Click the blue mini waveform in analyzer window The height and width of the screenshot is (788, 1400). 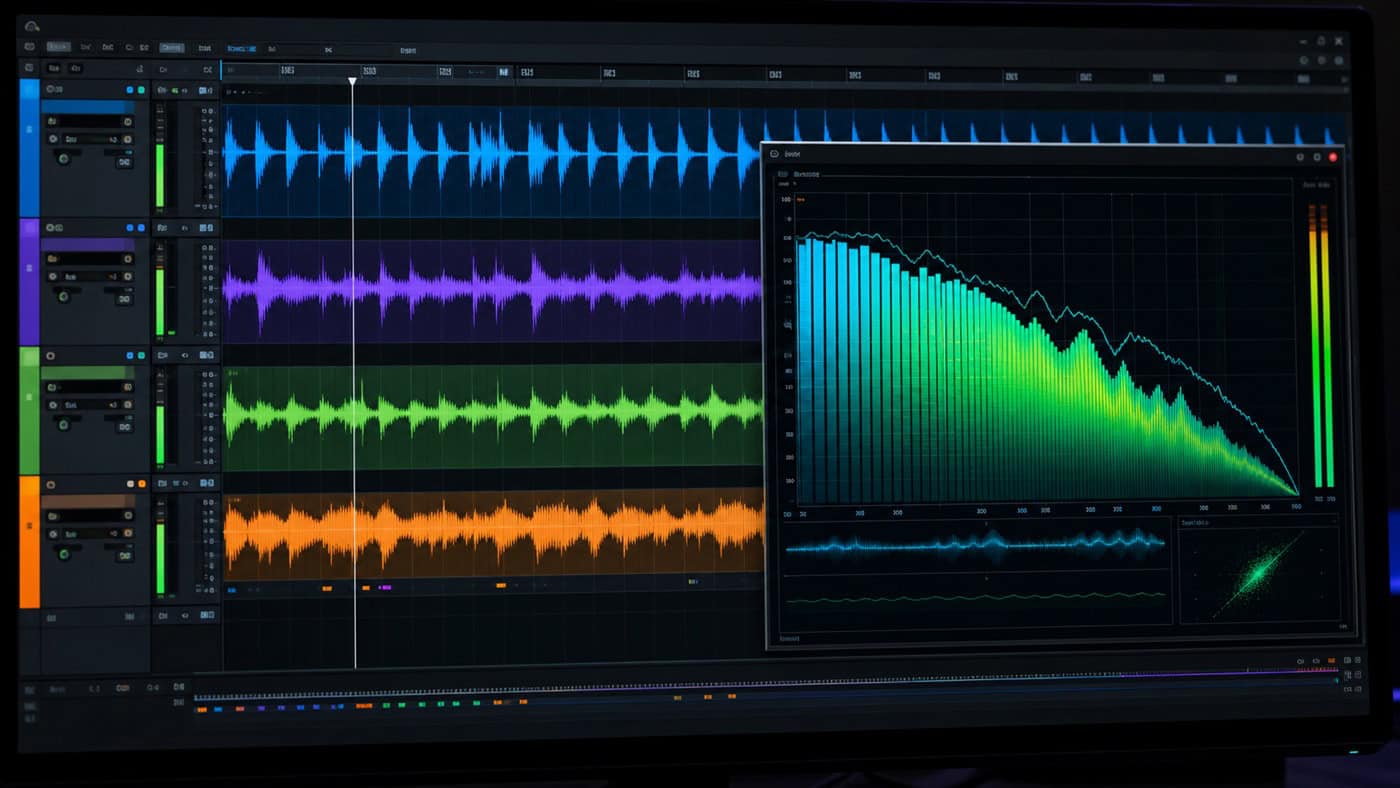coord(975,543)
